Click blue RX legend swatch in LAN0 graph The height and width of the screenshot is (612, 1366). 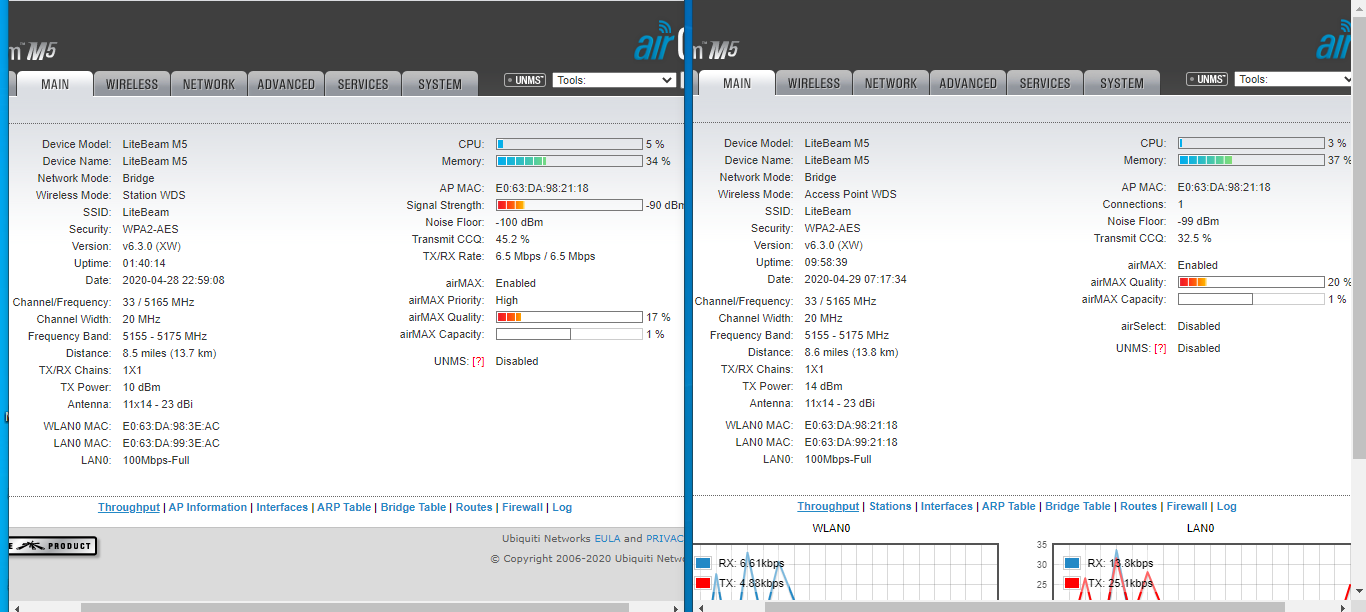click(x=1073, y=563)
